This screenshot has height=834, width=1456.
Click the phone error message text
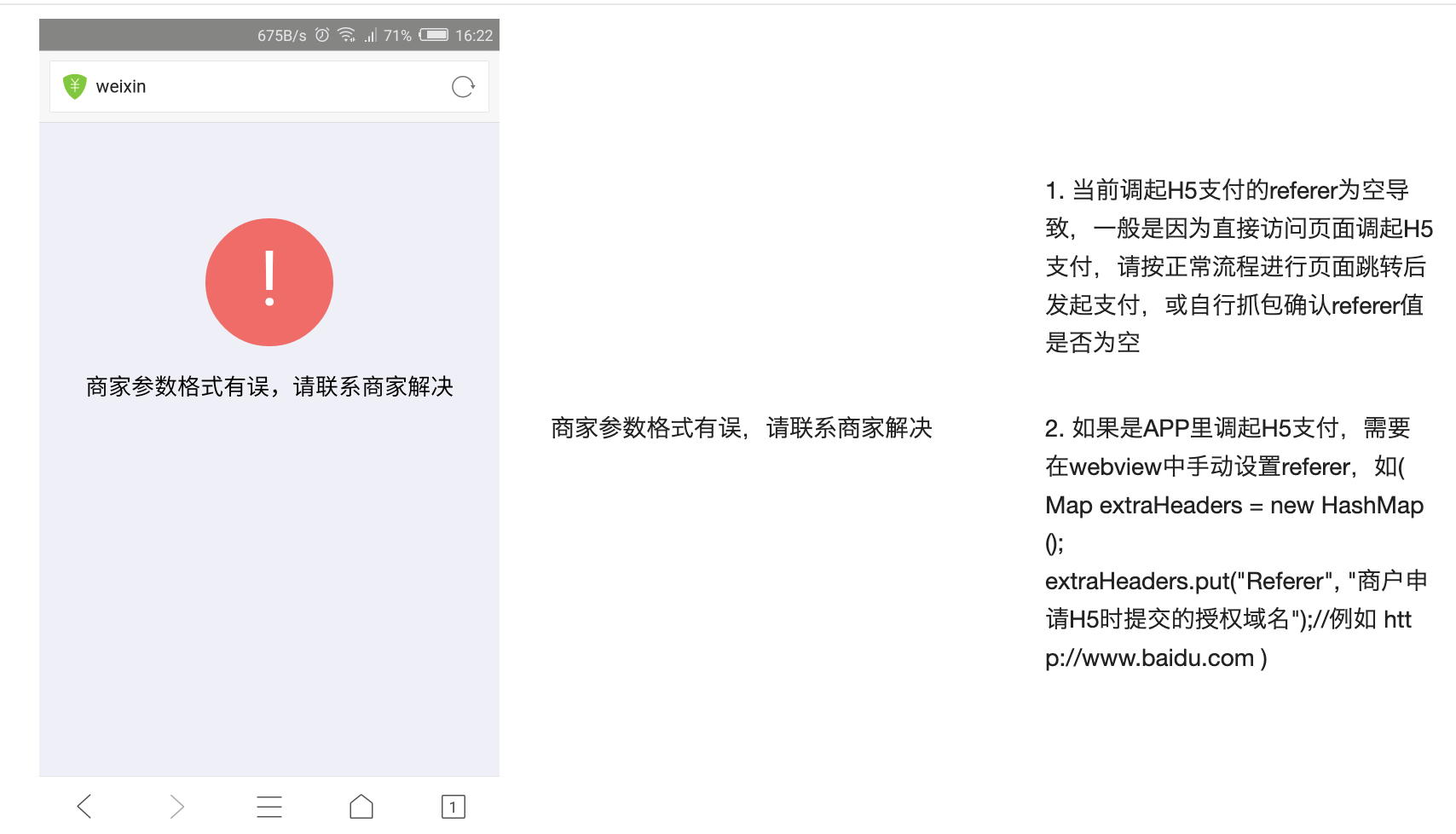click(269, 386)
